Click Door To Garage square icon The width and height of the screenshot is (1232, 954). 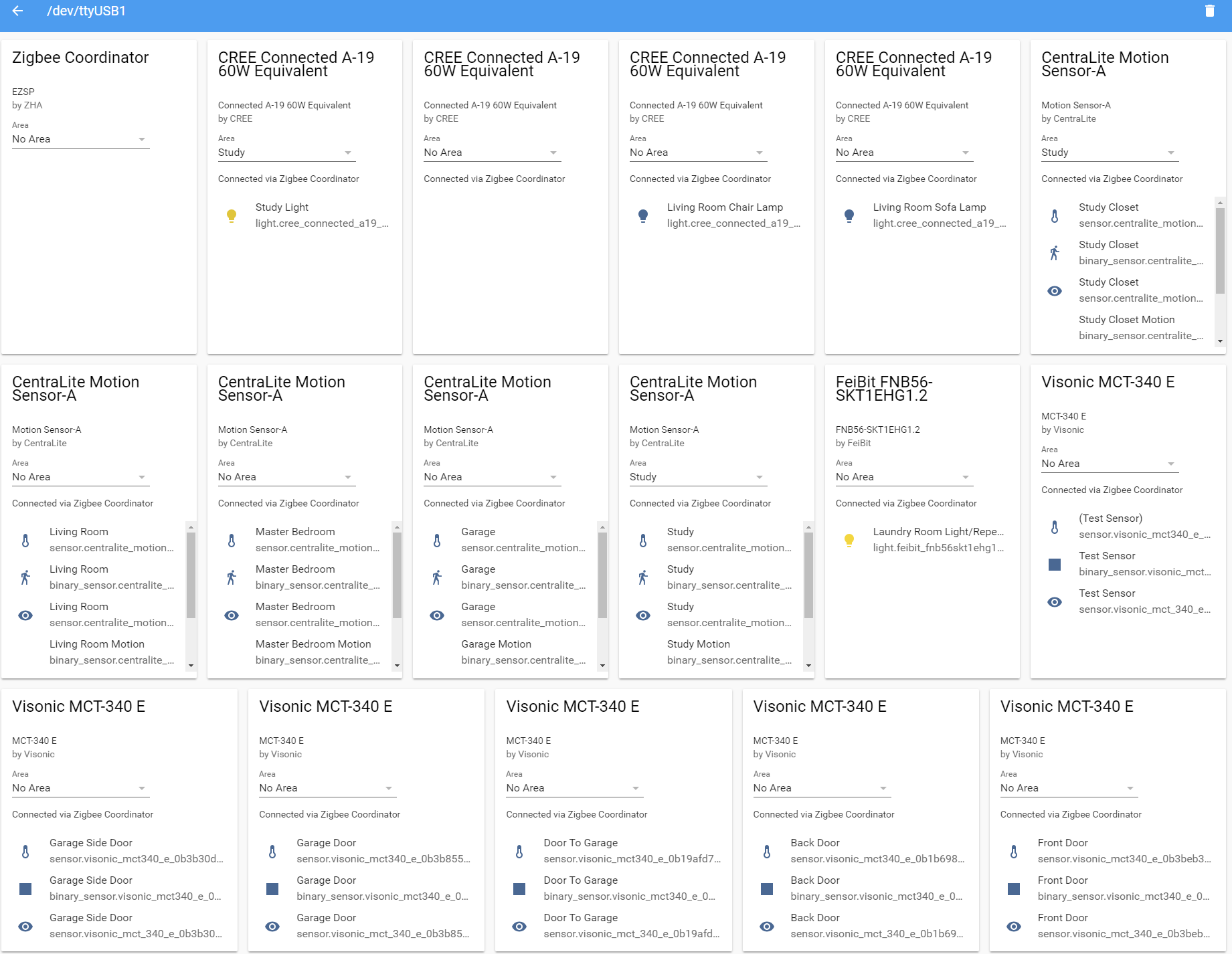519,888
